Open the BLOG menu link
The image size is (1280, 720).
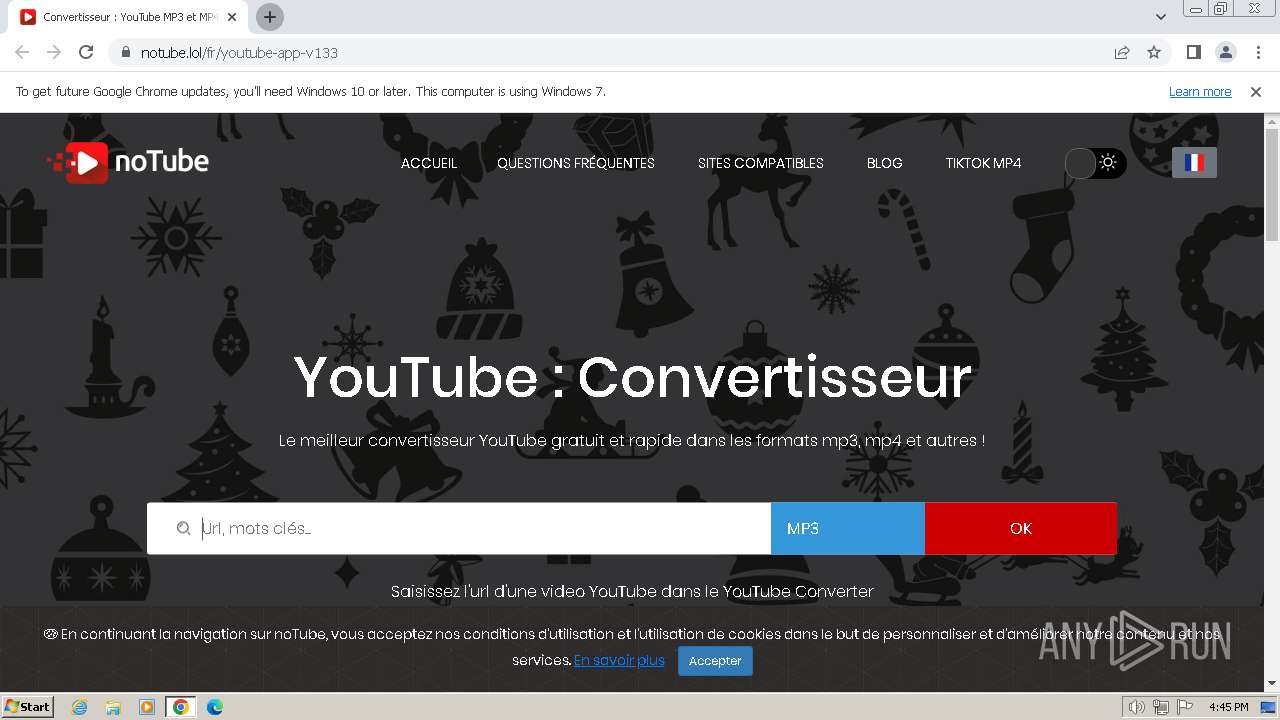(x=884, y=163)
